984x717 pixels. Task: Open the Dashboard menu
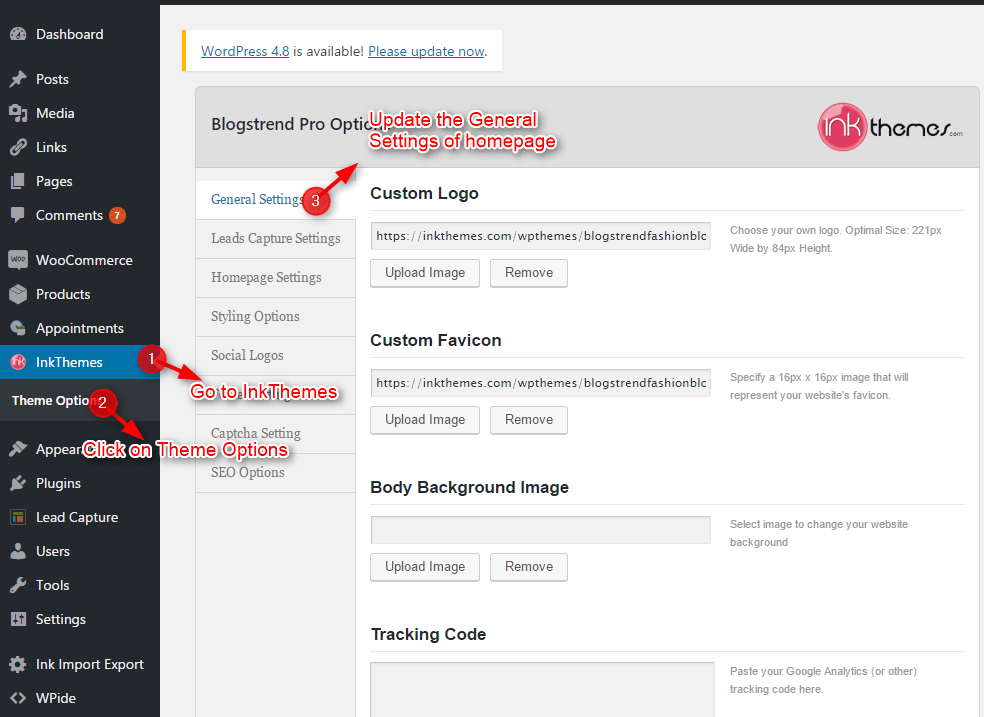[x=80, y=34]
